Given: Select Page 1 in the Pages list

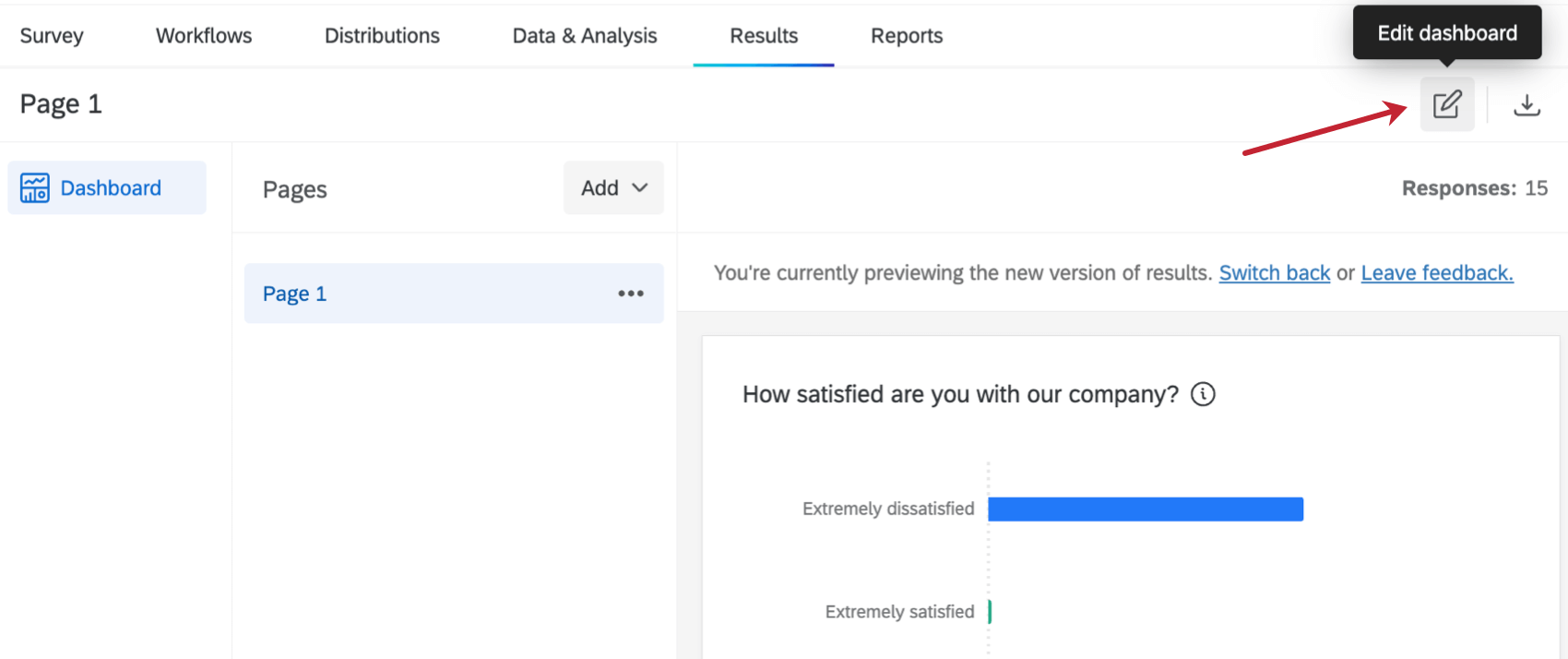Looking at the screenshot, I should point(295,294).
